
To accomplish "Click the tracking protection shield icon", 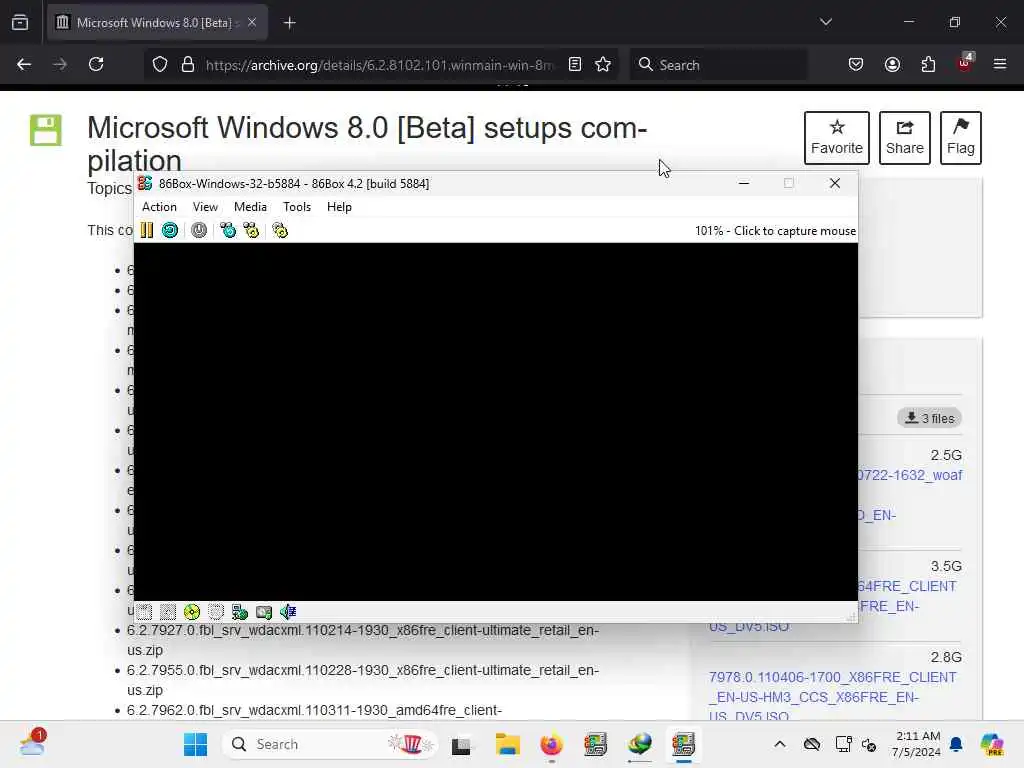I will (160, 65).
